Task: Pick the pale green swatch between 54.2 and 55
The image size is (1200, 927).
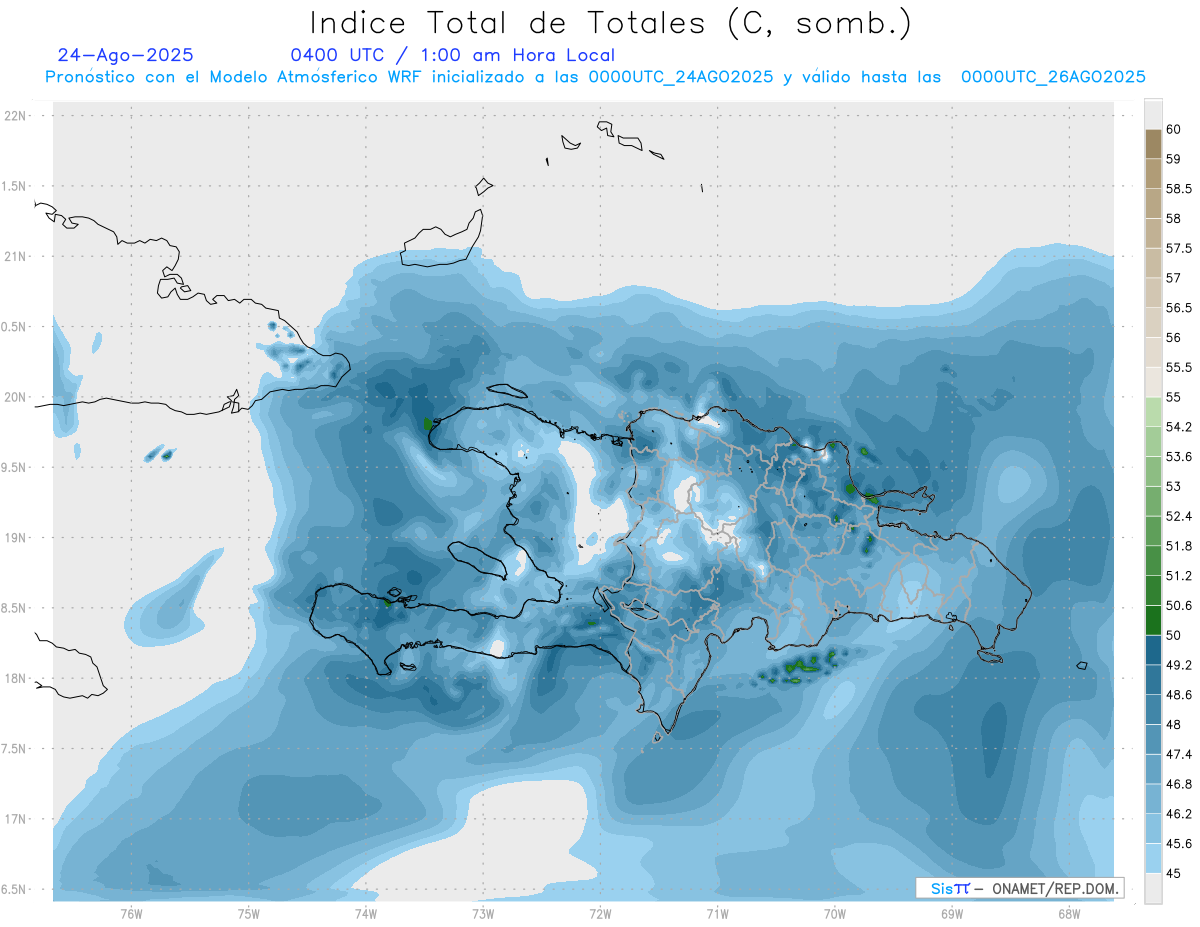Action: tap(1153, 412)
